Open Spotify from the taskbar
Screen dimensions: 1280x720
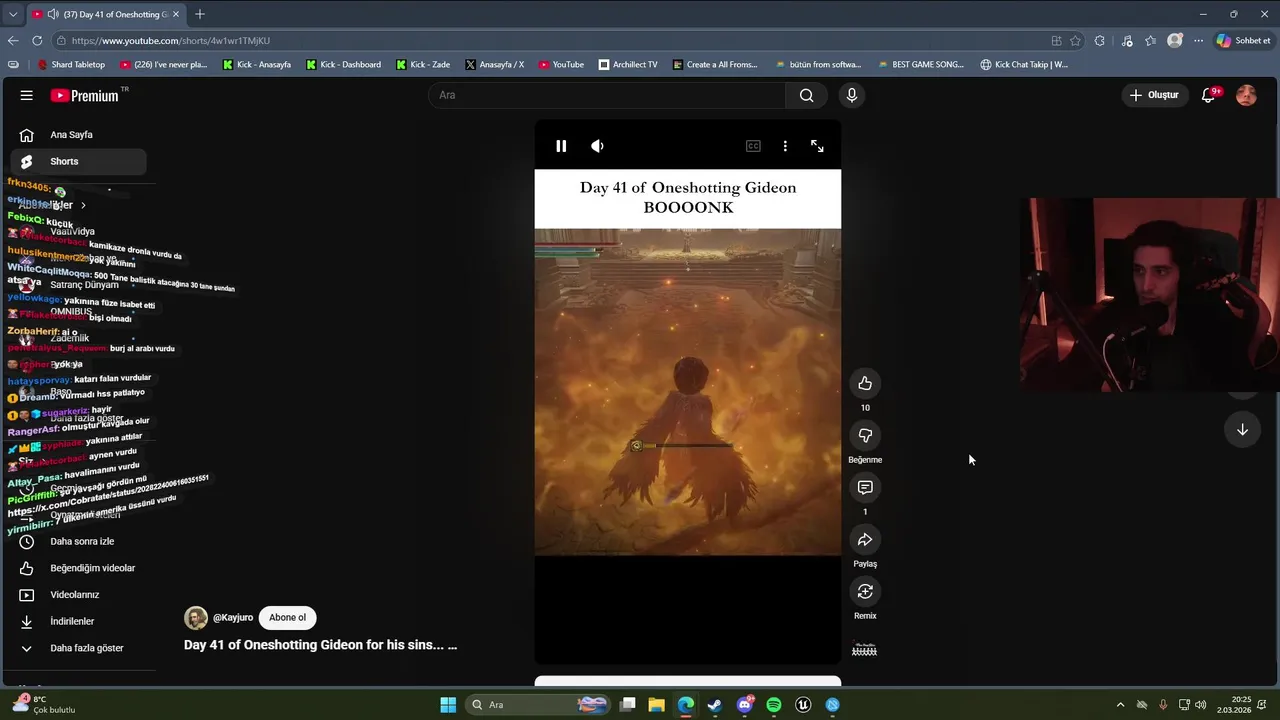pyautogui.click(x=773, y=705)
